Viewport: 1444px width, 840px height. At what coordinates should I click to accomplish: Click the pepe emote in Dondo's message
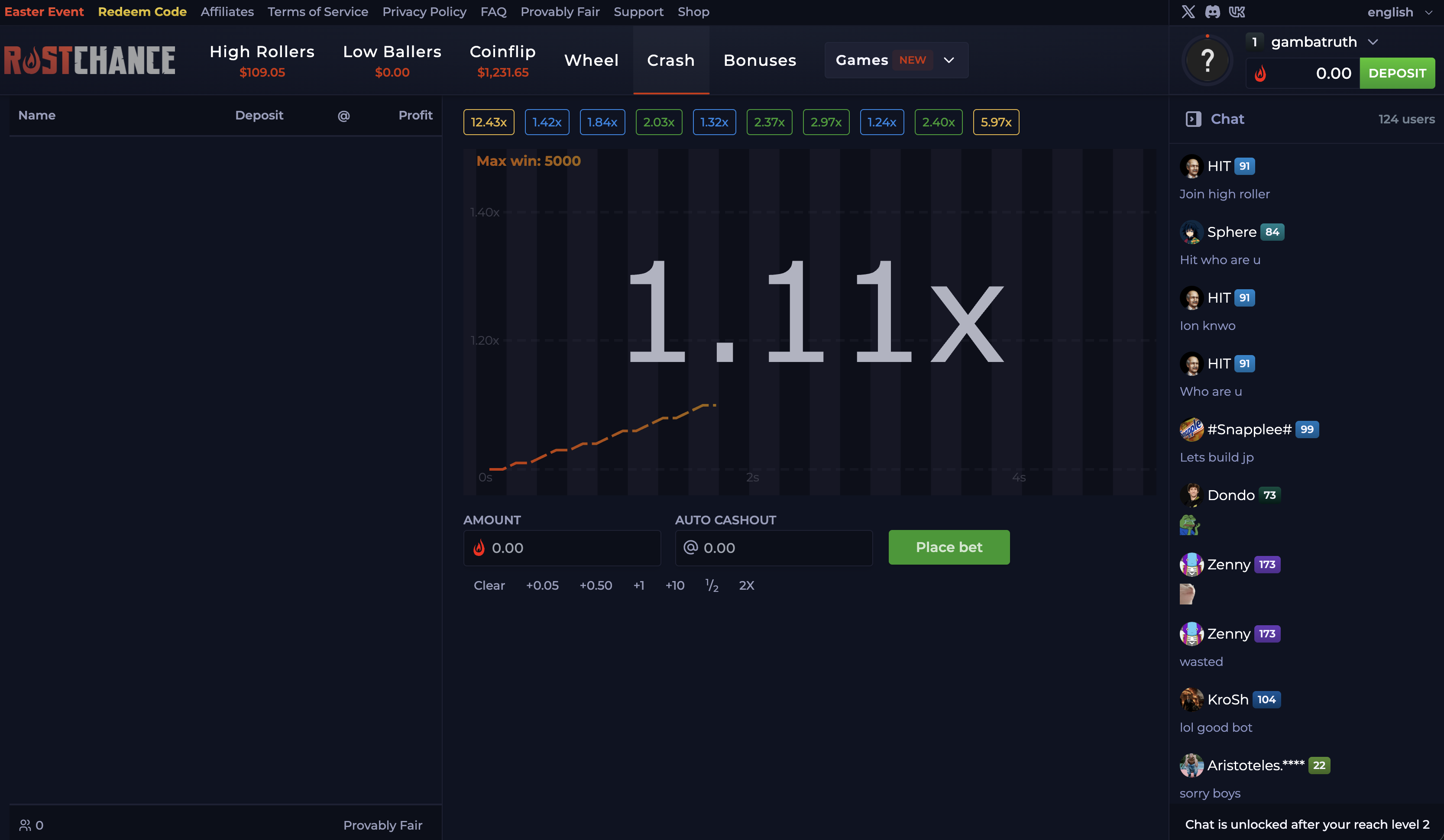coord(1190,525)
